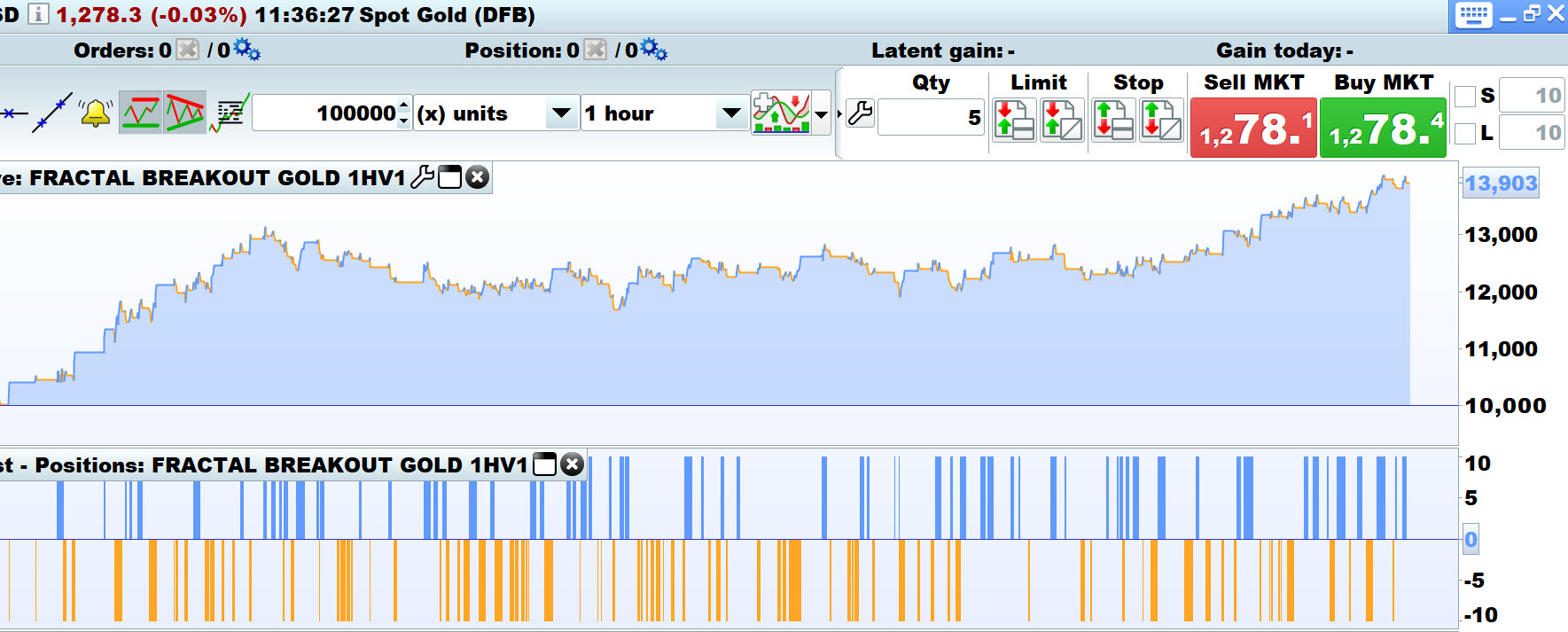Detach the equity curve panel into a window
This screenshot has width=1568, height=632.
[450, 177]
